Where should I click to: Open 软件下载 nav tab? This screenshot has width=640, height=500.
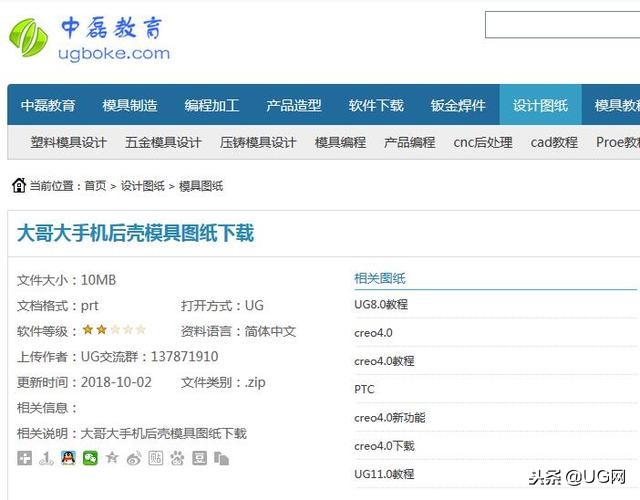pyautogui.click(x=376, y=105)
